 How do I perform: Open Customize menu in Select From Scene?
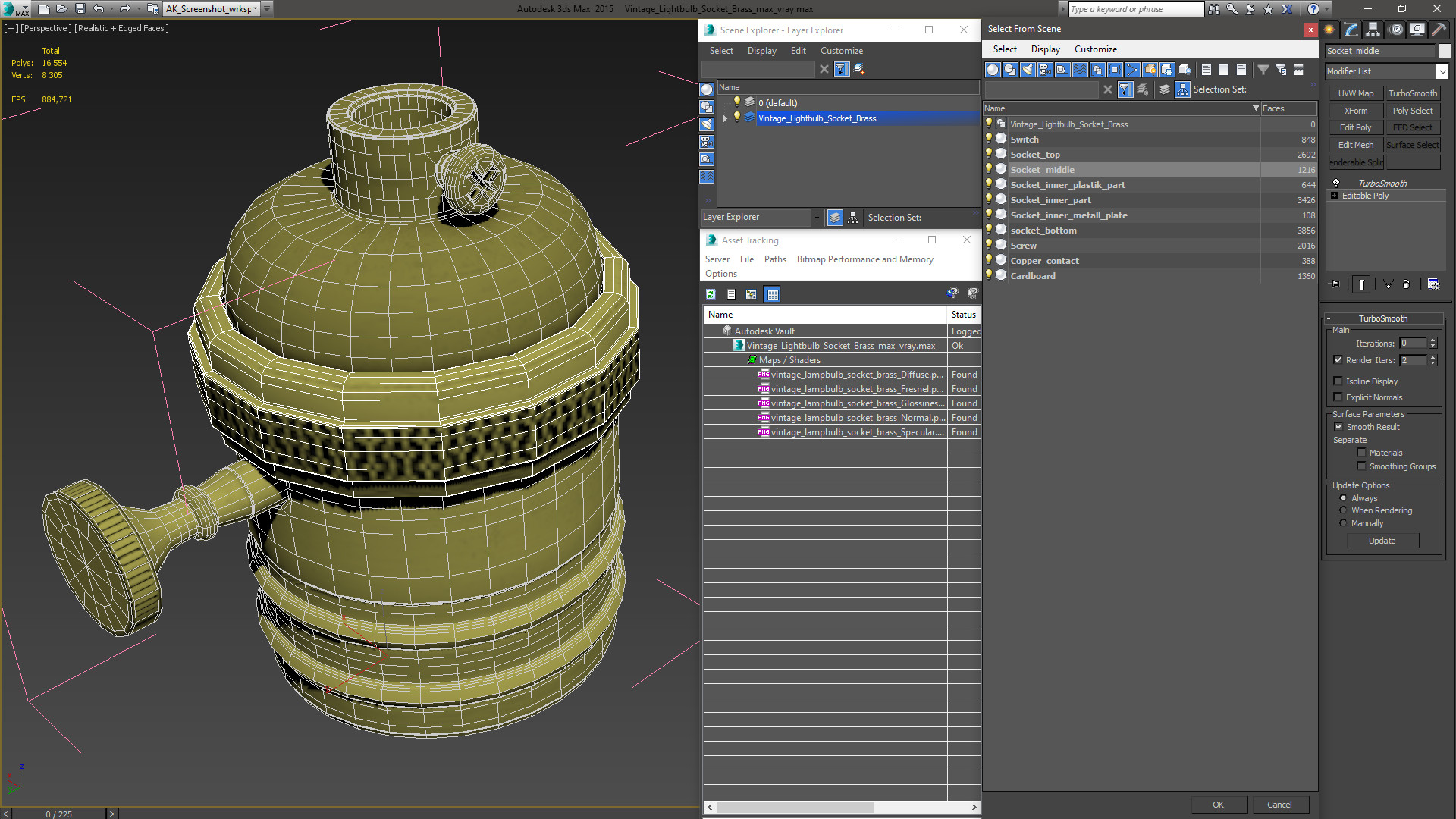[1095, 49]
